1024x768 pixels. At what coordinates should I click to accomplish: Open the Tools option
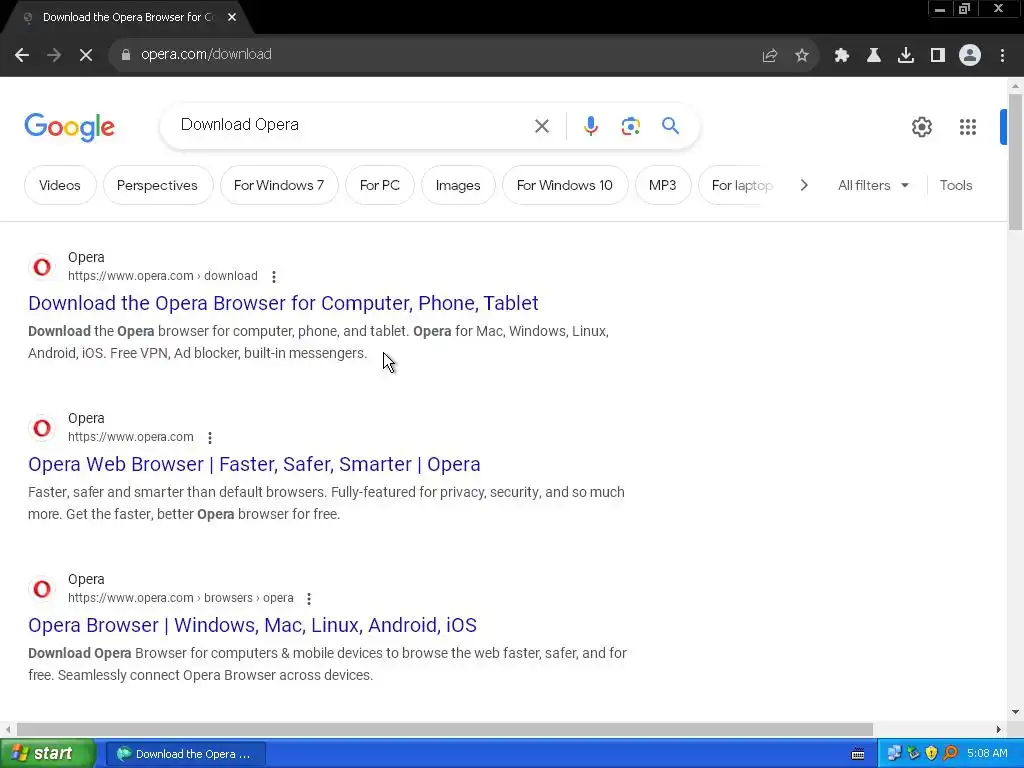click(x=956, y=185)
